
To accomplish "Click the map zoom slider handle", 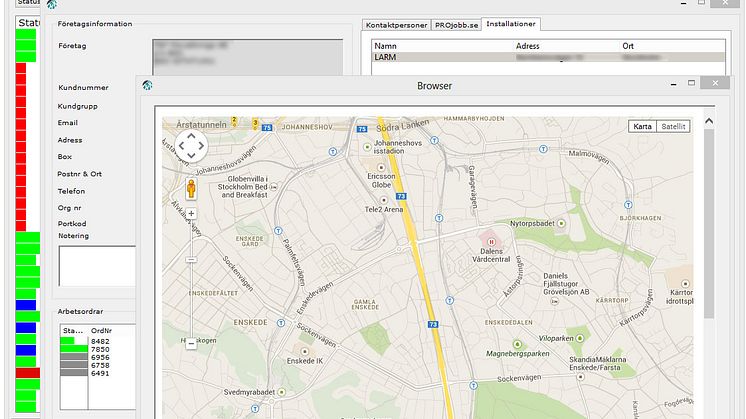I will tap(191, 260).
